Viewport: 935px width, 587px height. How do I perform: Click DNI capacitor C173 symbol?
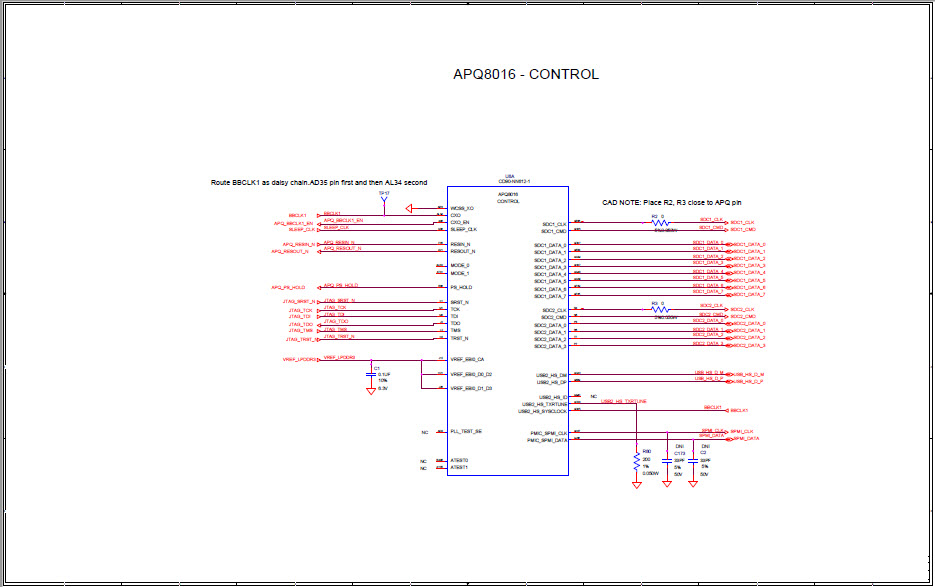click(667, 459)
